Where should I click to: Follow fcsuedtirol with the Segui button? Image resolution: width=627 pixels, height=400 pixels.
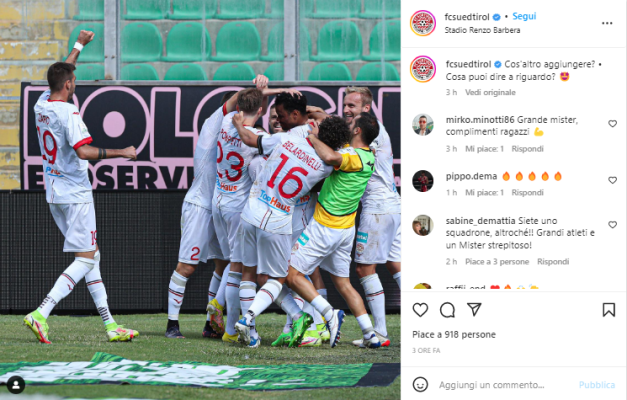(524, 16)
